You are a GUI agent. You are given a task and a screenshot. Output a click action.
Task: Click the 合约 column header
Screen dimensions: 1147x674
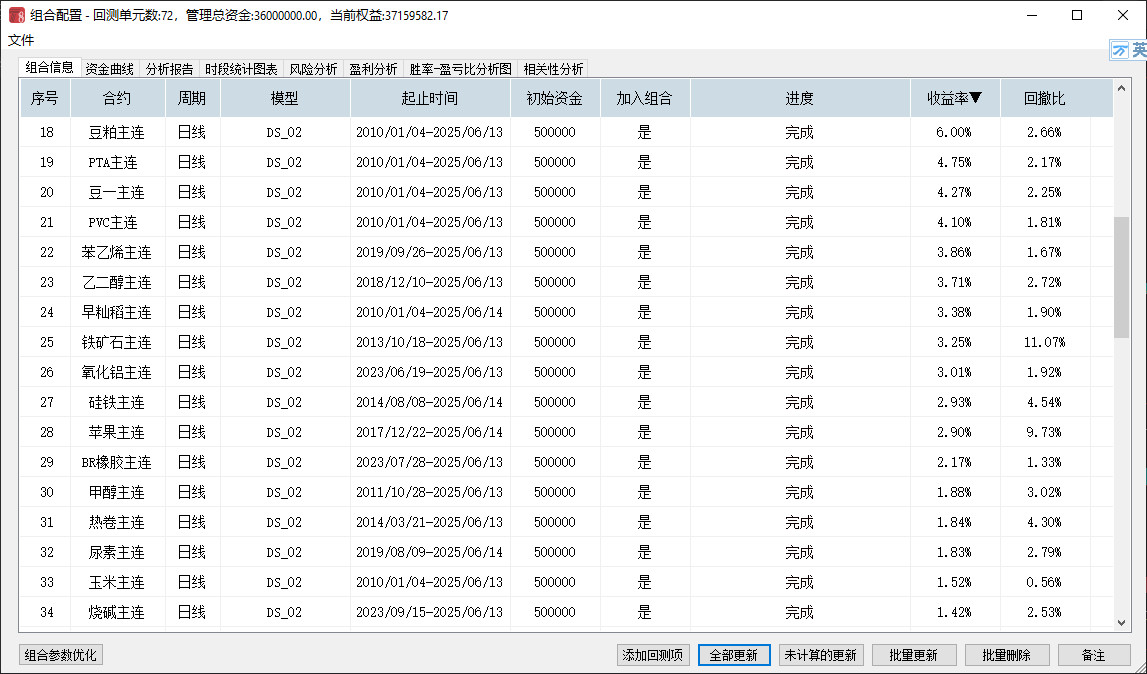pyautogui.click(x=117, y=99)
